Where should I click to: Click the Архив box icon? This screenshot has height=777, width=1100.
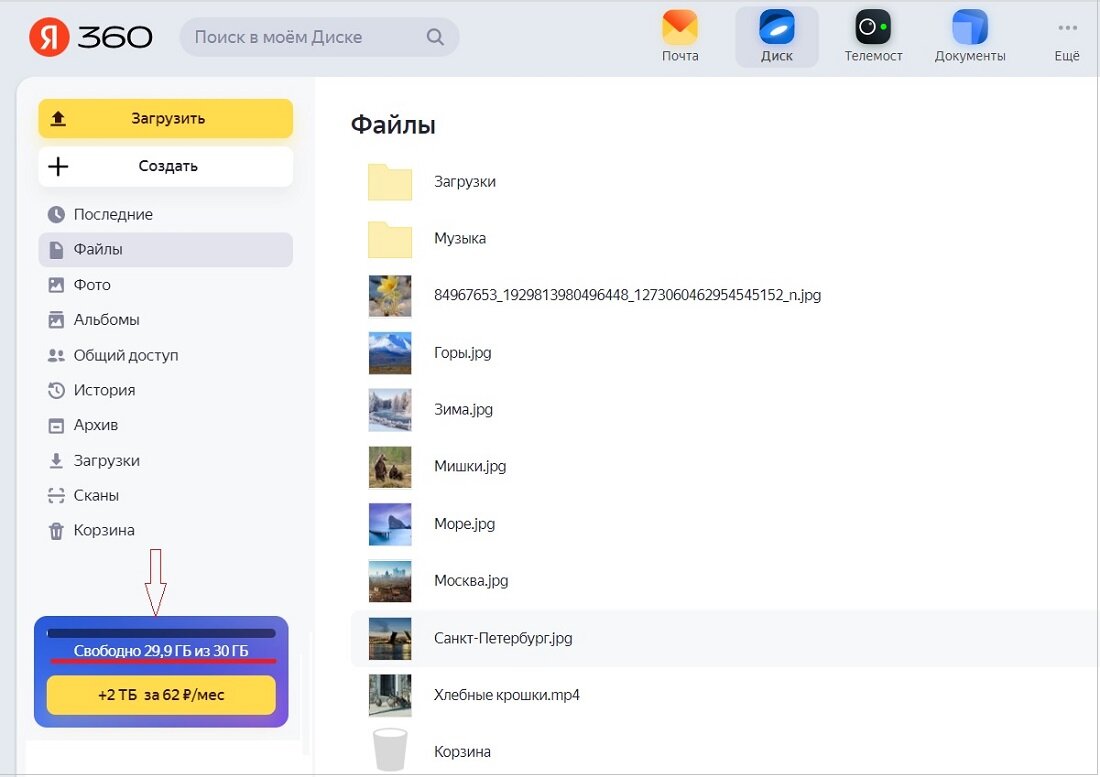(x=56, y=426)
